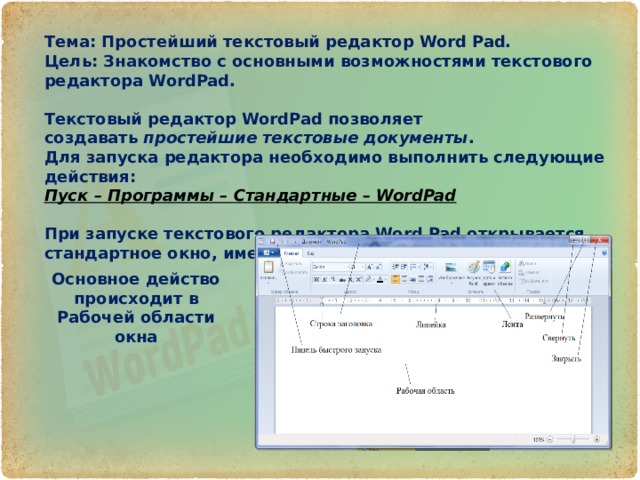Viewport: 640px width, 480px height.
Task: Click the Grow font button
Action: [x=370, y=267]
